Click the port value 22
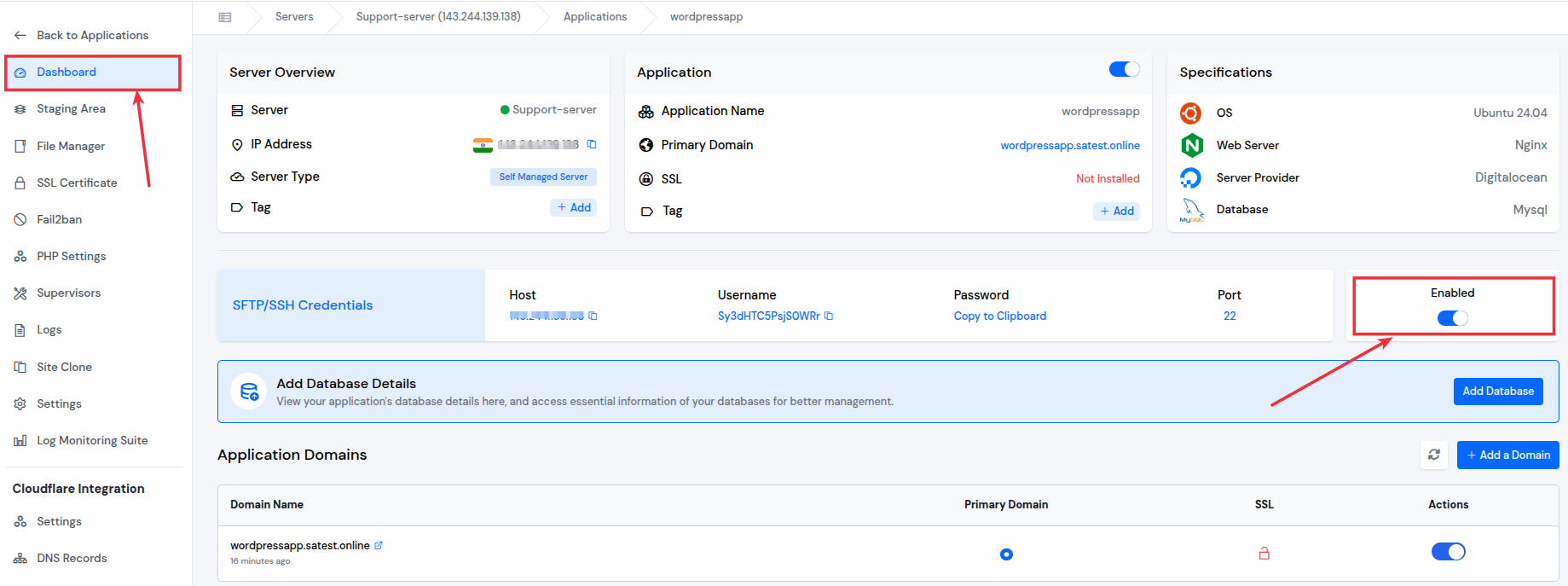Viewport: 1568px width, 586px height. coord(1230,316)
